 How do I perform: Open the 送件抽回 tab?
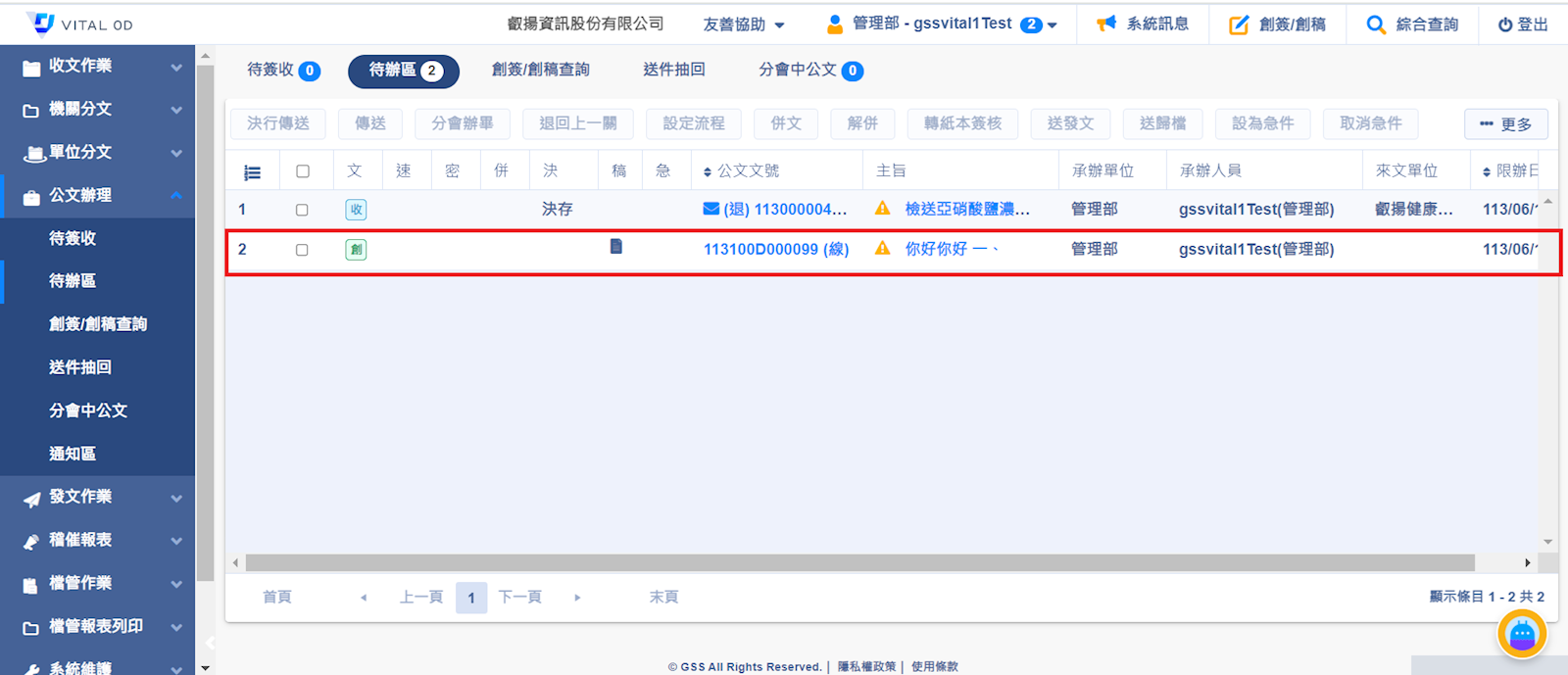coord(673,70)
